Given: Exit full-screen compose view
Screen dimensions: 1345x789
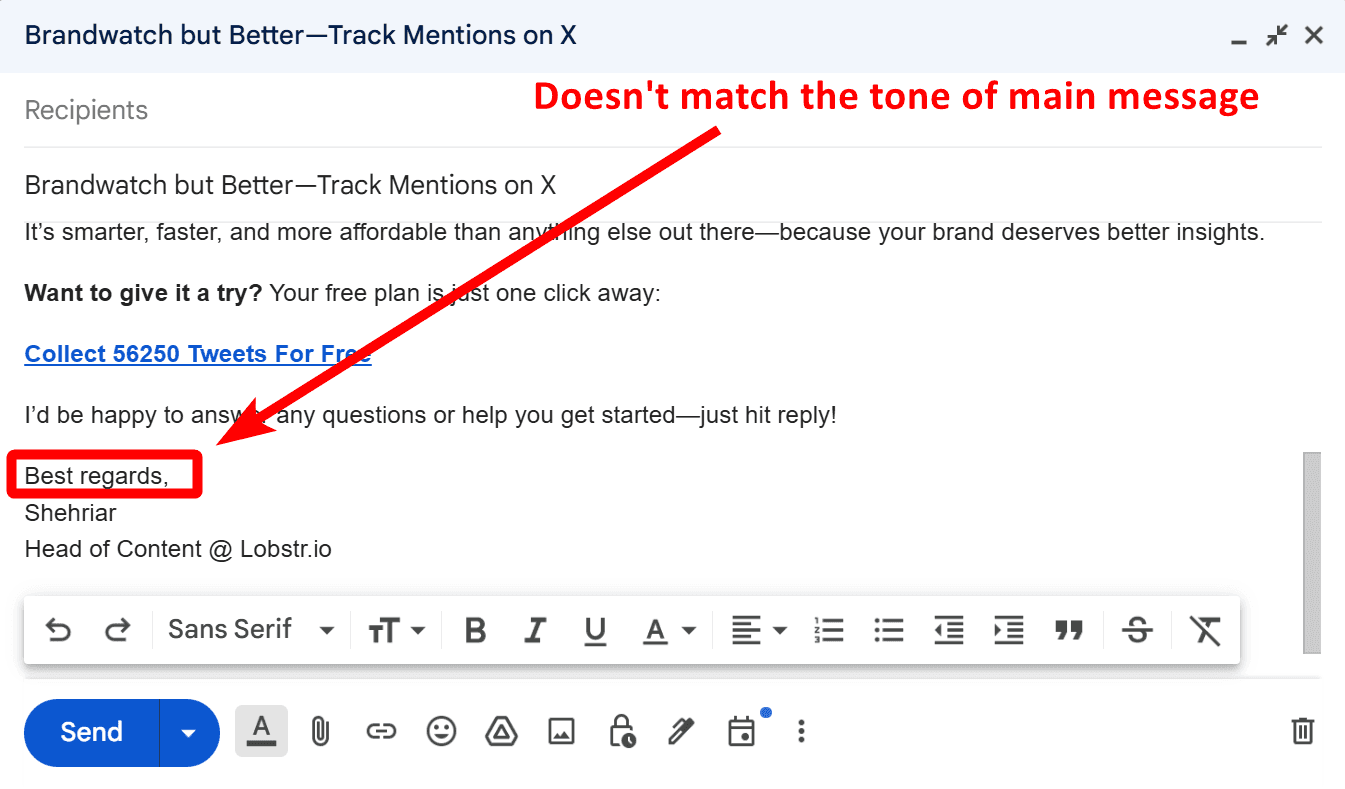Looking at the screenshot, I should click(x=1277, y=36).
